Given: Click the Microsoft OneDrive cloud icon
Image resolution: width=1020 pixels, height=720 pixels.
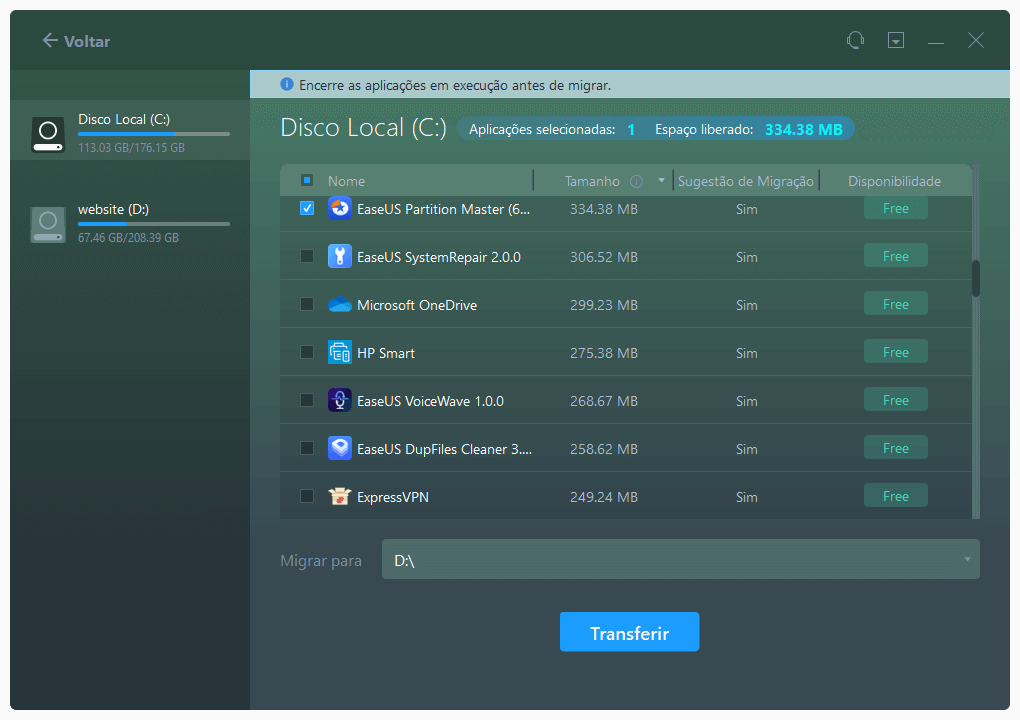Looking at the screenshot, I should tap(340, 305).
